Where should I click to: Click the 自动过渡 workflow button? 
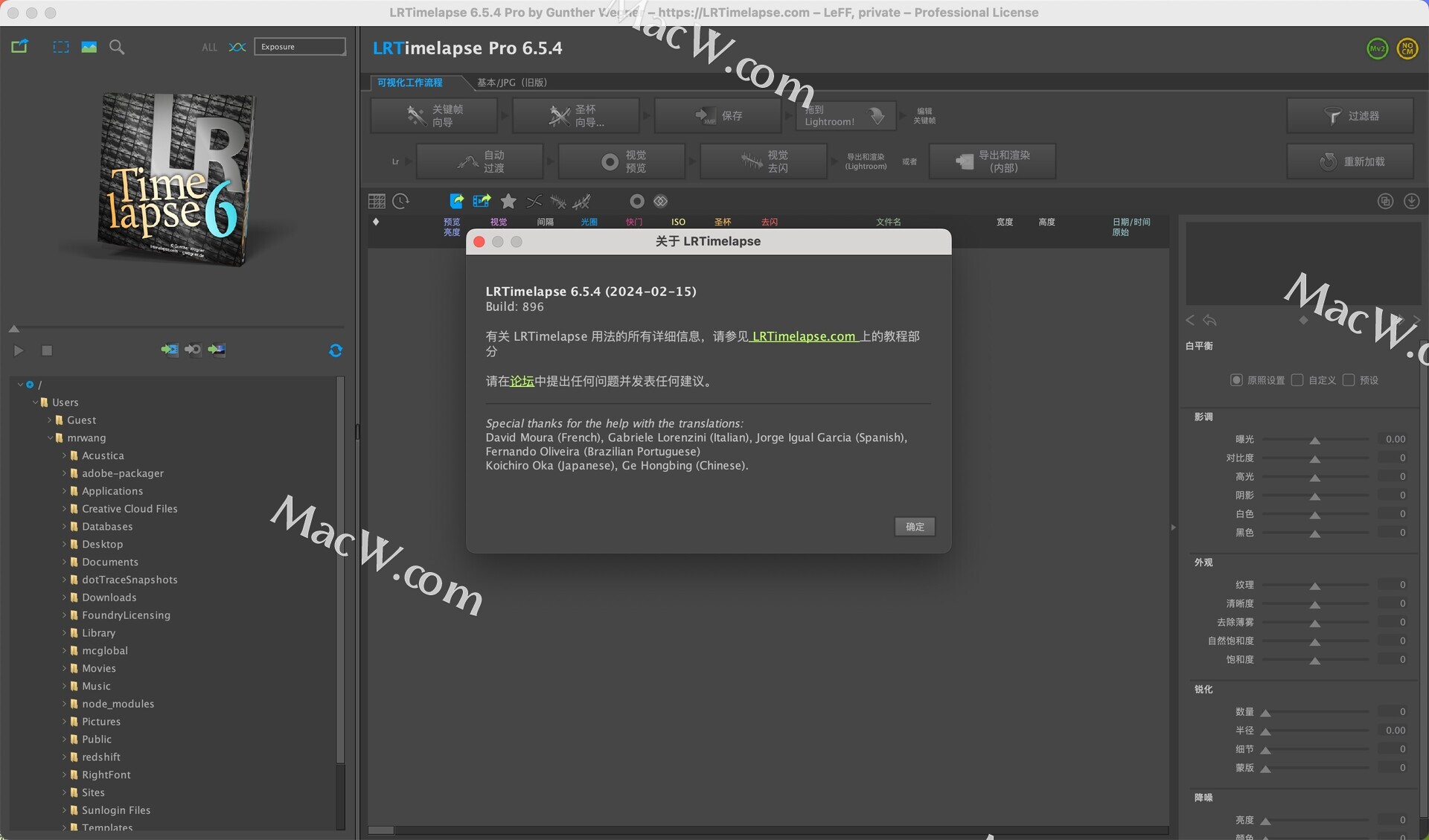[480, 161]
